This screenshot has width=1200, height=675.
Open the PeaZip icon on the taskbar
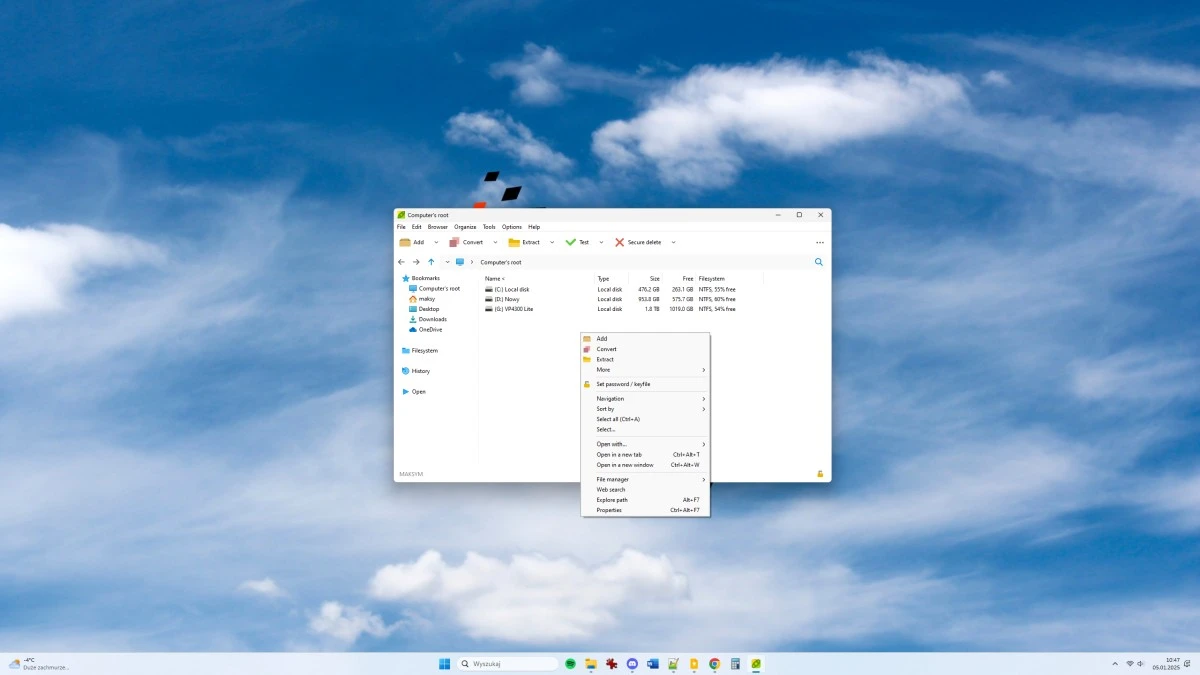pos(758,663)
